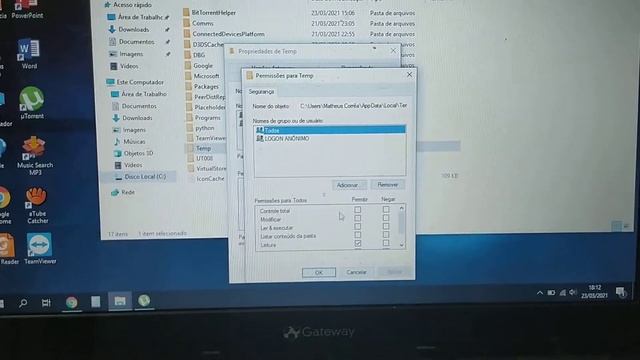Select Rede in Explorer sidebar
This screenshot has height=360, width=640.
(x=123, y=192)
